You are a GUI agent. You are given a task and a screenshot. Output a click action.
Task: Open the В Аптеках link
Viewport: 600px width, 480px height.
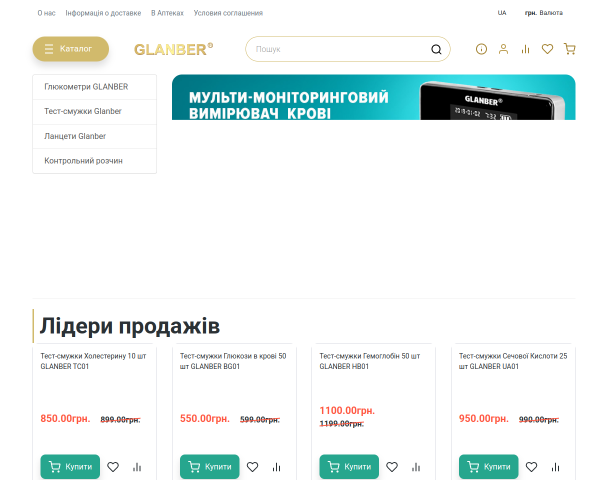167,13
